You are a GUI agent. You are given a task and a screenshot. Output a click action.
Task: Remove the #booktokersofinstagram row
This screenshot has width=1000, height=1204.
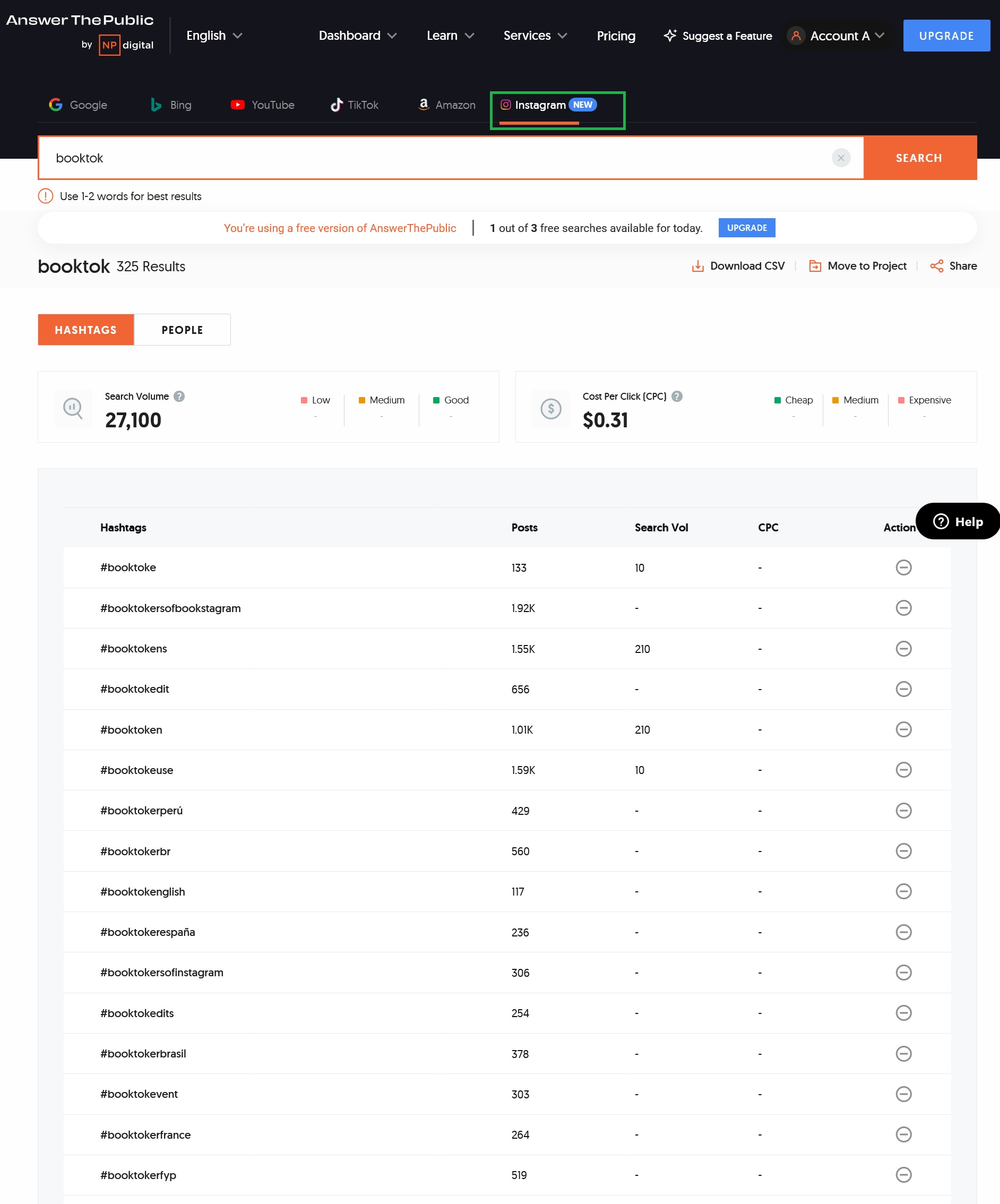903,973
